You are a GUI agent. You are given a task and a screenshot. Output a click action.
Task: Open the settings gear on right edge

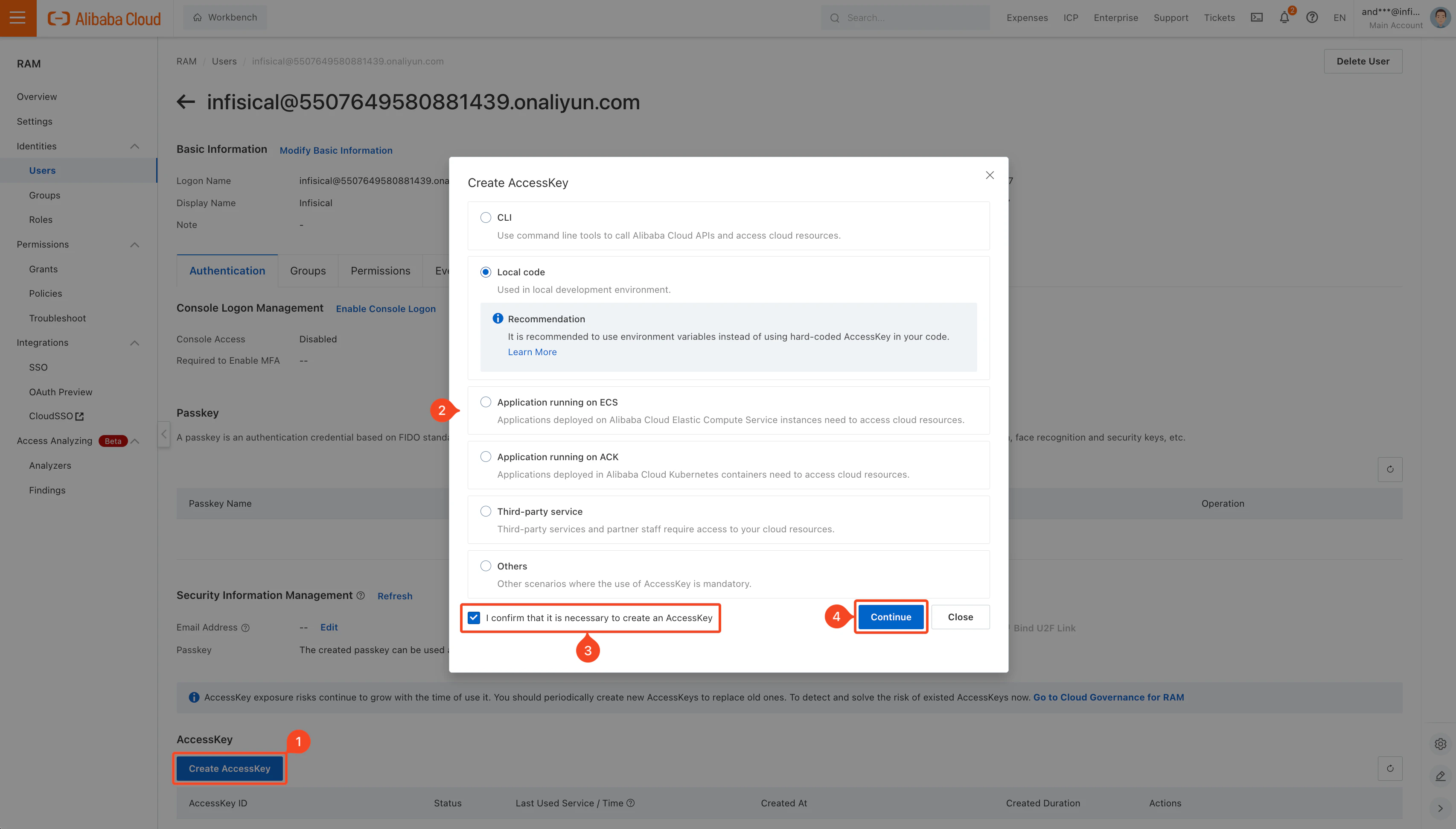click(1440, 744)
